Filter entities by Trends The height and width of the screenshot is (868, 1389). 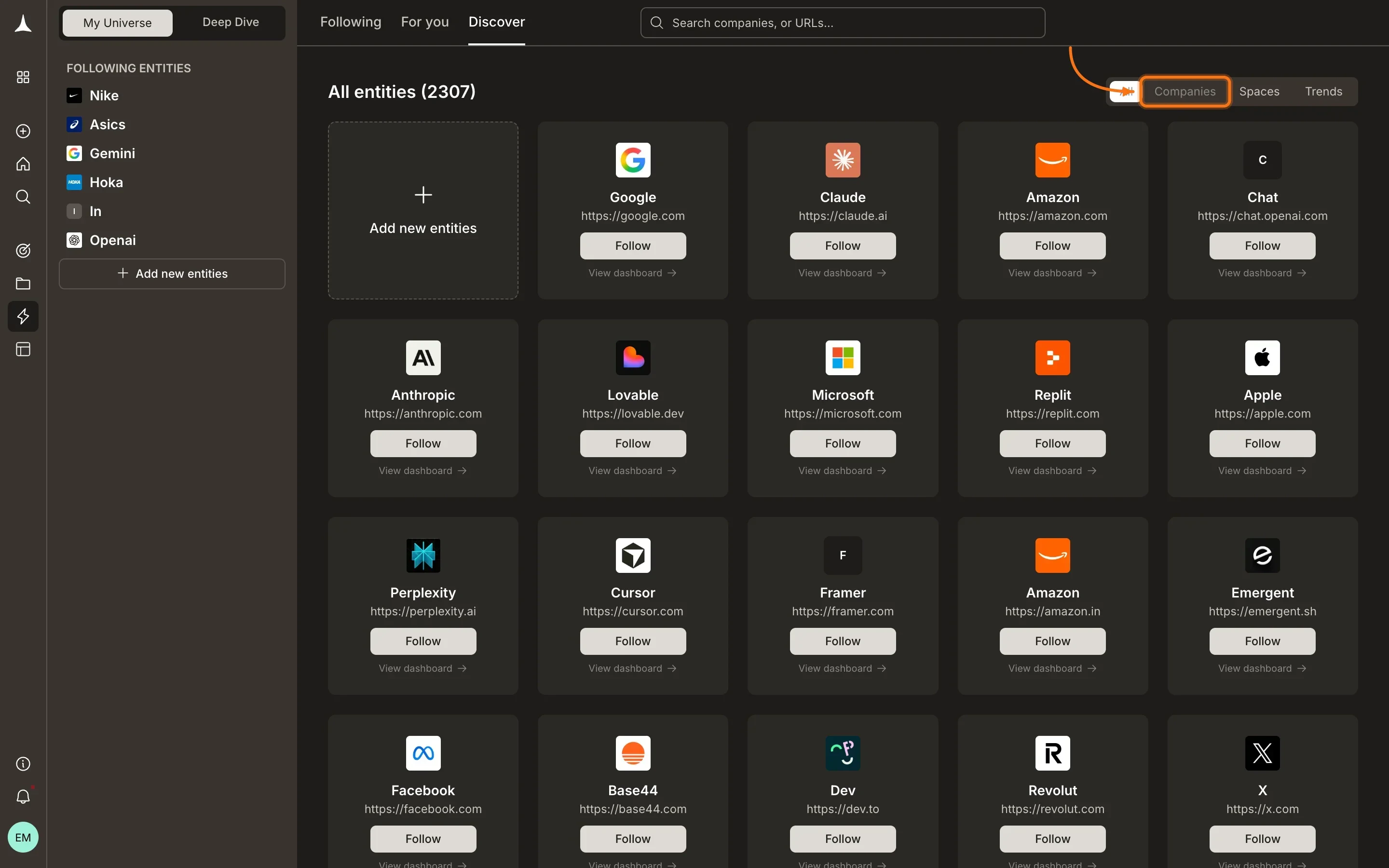(x=1323, y=91)
